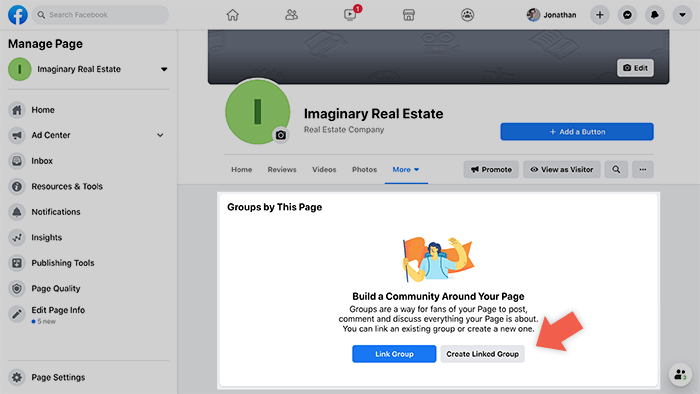Switch to the Reviews tab

(282, 170)
